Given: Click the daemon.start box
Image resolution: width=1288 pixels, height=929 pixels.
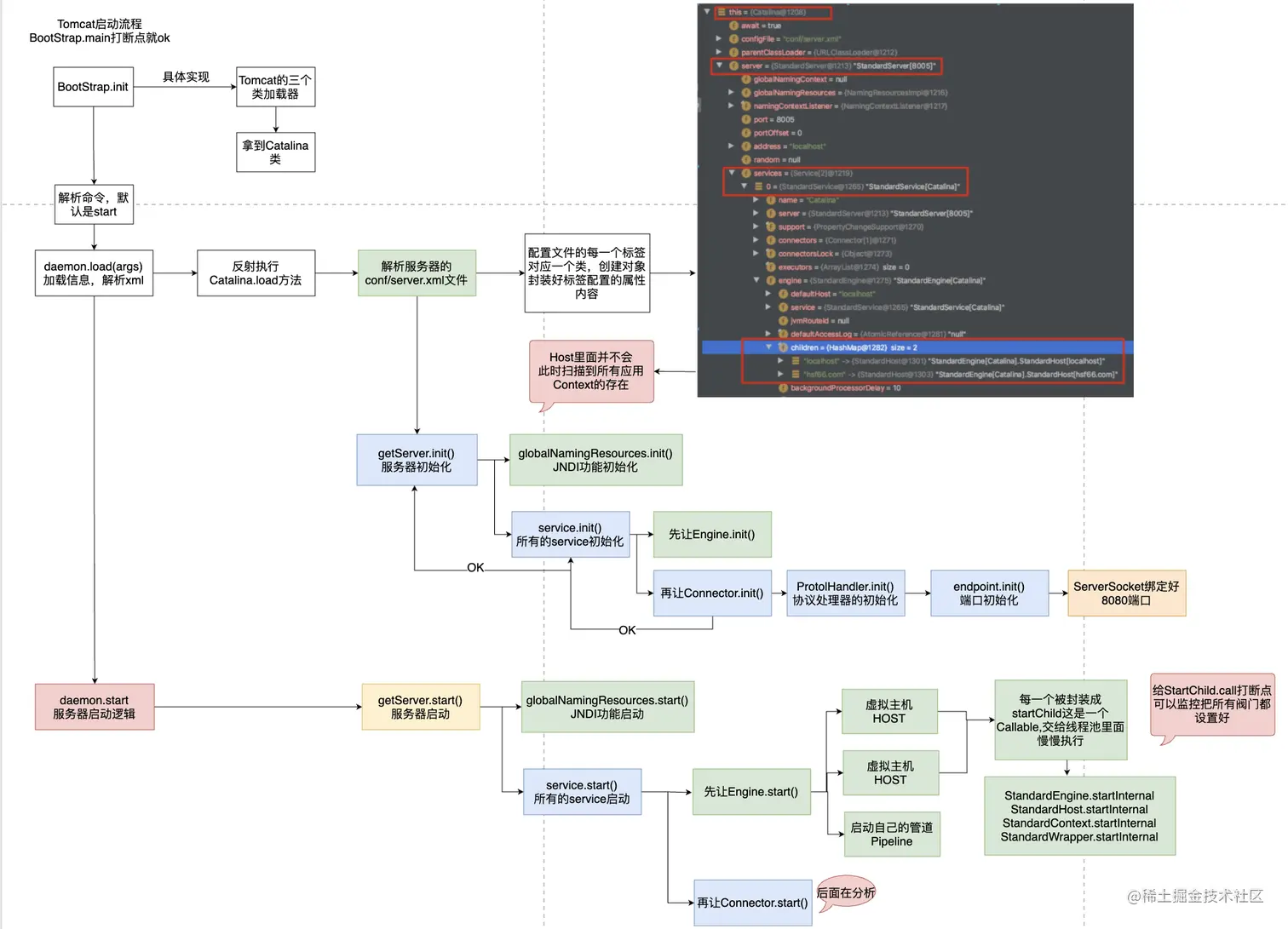Looking at the screenshot, I should (x=95, y=707).
